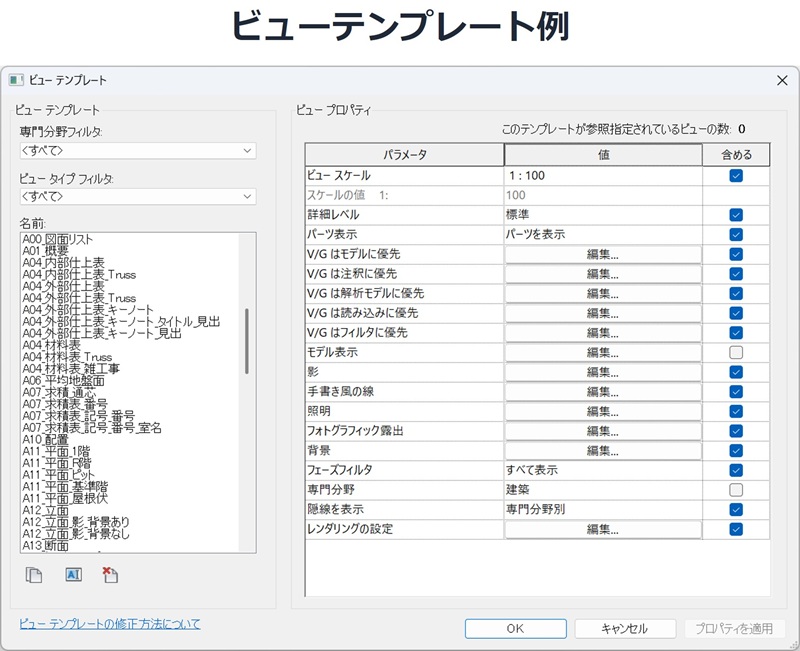The image size is (800, 651).
Task: Select template A01_概要
Action: (x=45, y=251)
